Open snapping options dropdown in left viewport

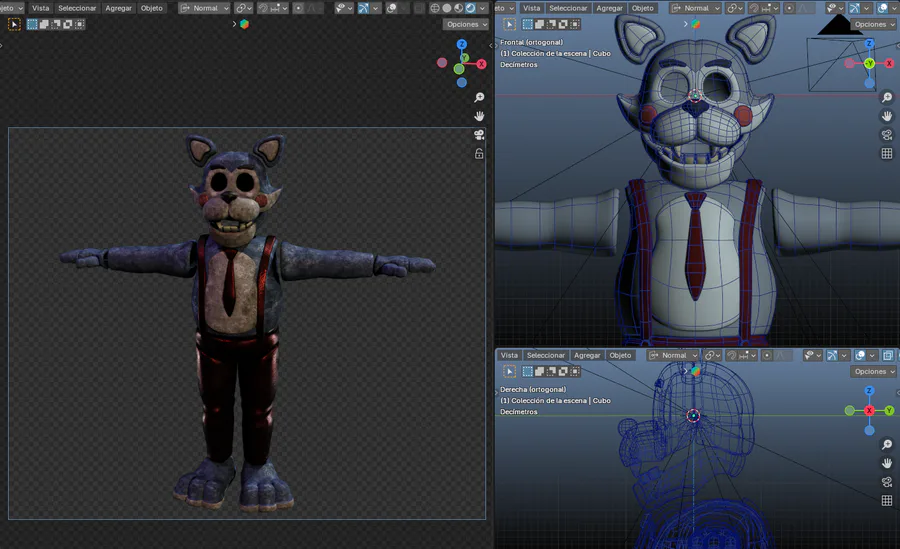[280, 8]
